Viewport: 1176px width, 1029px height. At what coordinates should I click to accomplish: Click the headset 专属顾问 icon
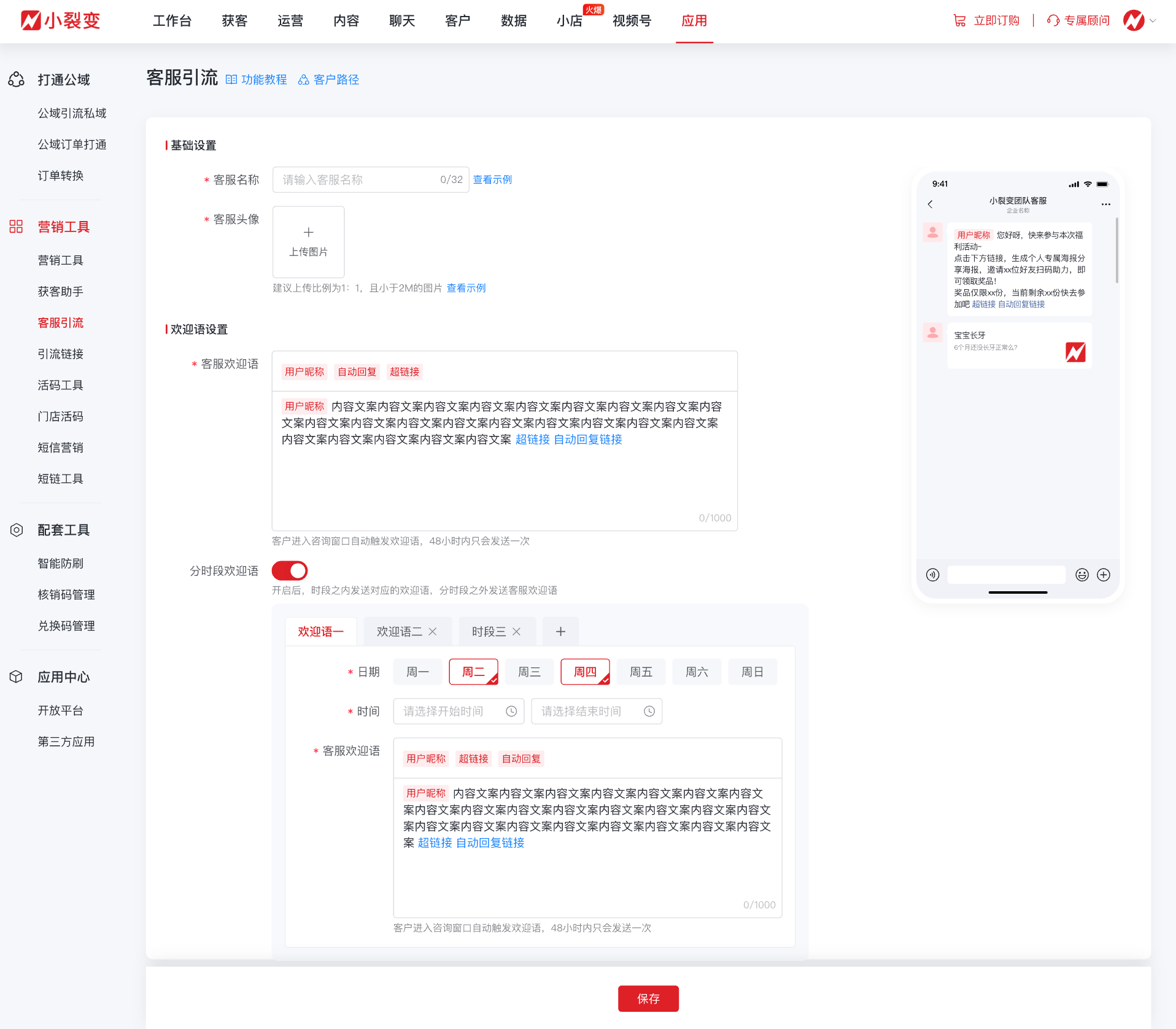1053,21
